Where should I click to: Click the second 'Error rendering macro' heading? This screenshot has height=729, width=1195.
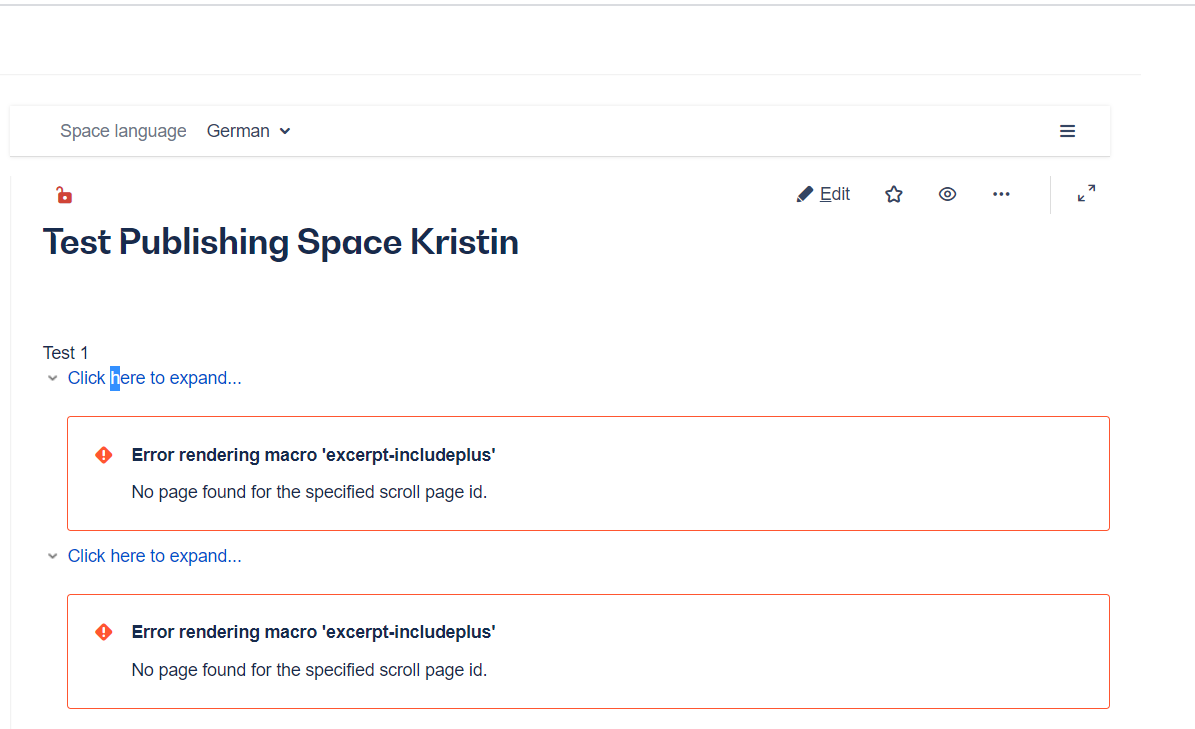coord(313,632)
